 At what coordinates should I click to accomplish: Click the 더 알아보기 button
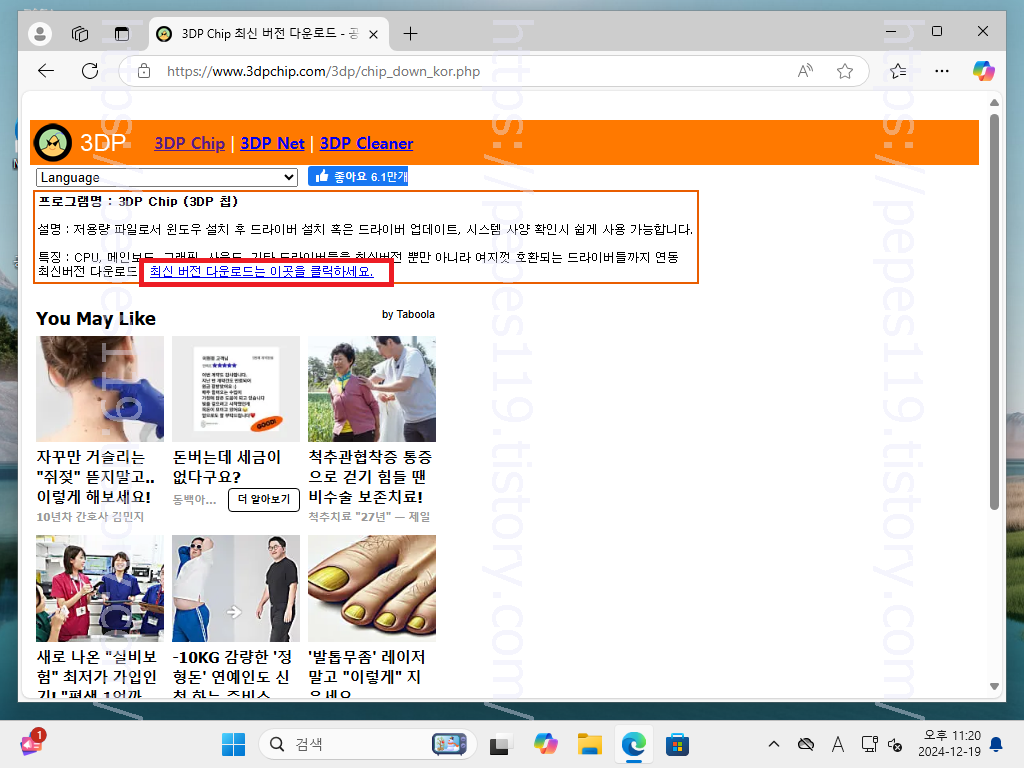264,500
